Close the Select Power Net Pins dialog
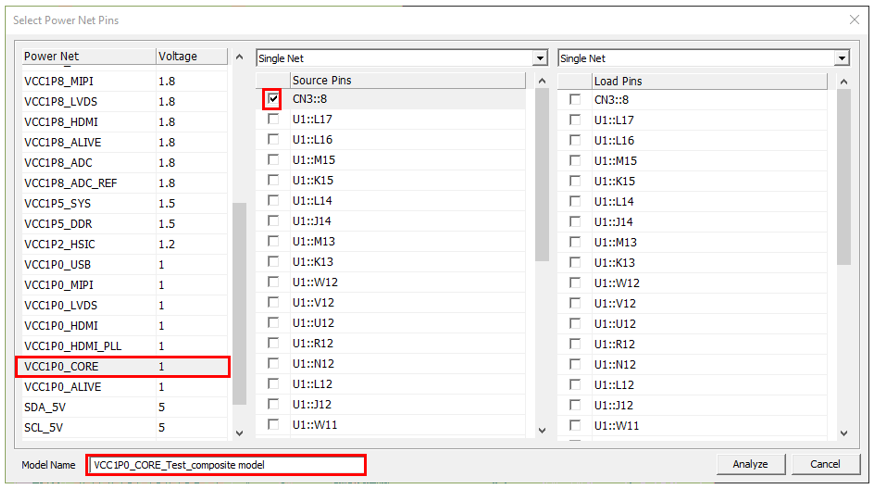This screenshot has width=873, height=487. (854, 20)
